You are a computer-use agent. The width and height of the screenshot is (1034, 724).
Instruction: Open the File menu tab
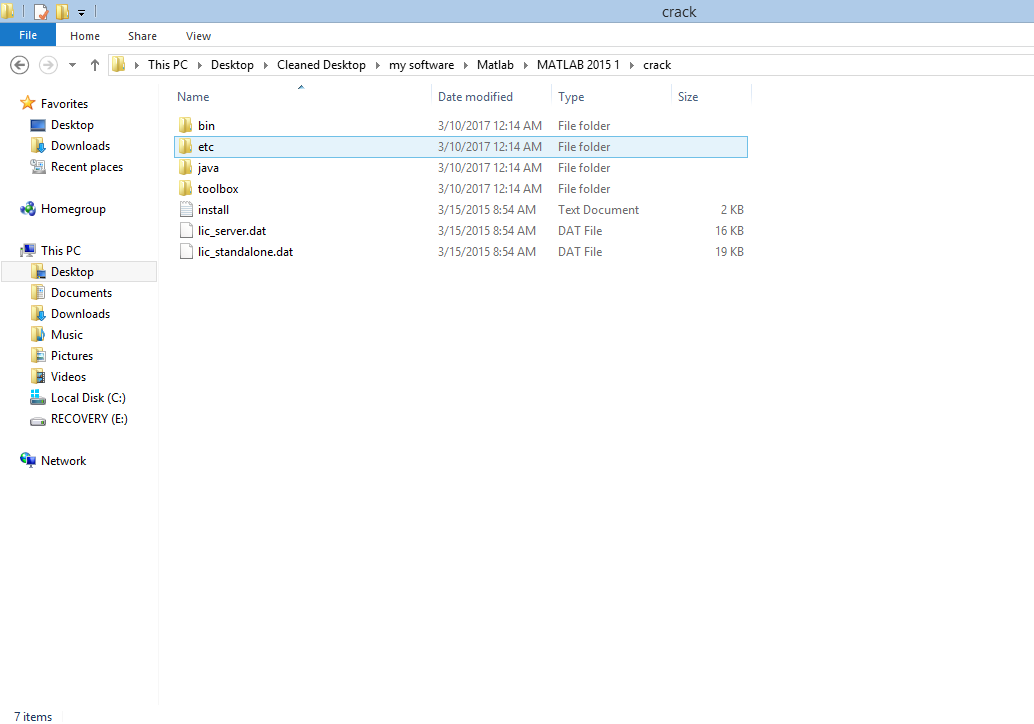point(28,35)
